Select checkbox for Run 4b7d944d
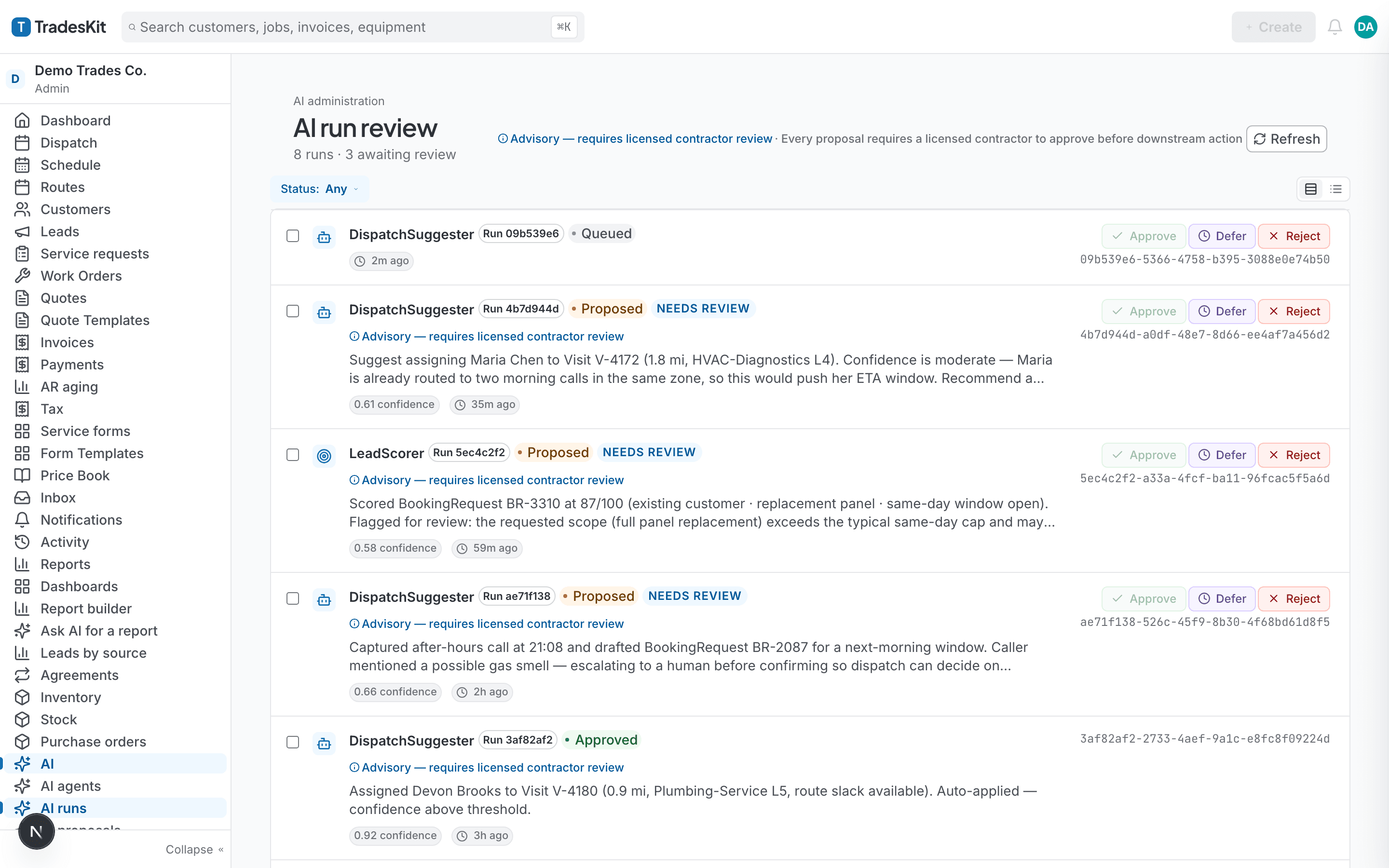 tap(293, 311)
